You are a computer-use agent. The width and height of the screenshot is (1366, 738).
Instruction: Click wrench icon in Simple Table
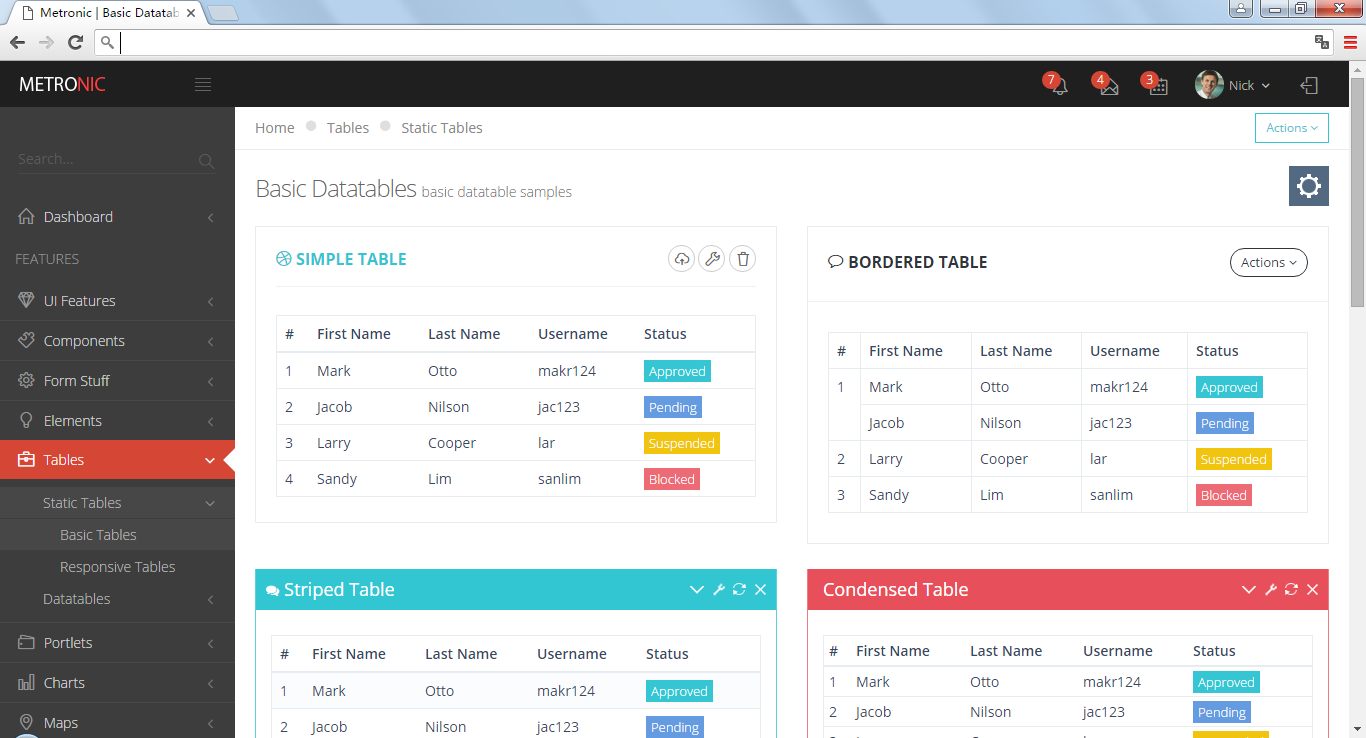pos(711,259)
